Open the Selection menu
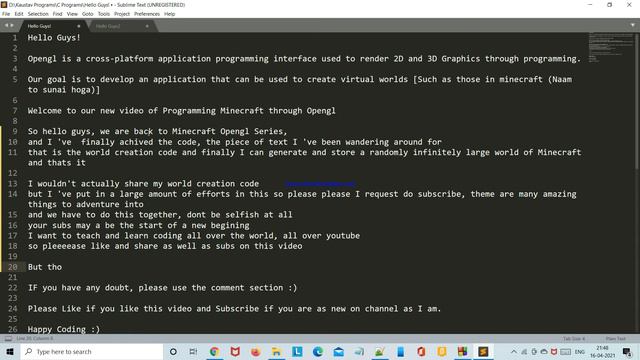Screen dimensions: 640x360 (x=38, y=14)
